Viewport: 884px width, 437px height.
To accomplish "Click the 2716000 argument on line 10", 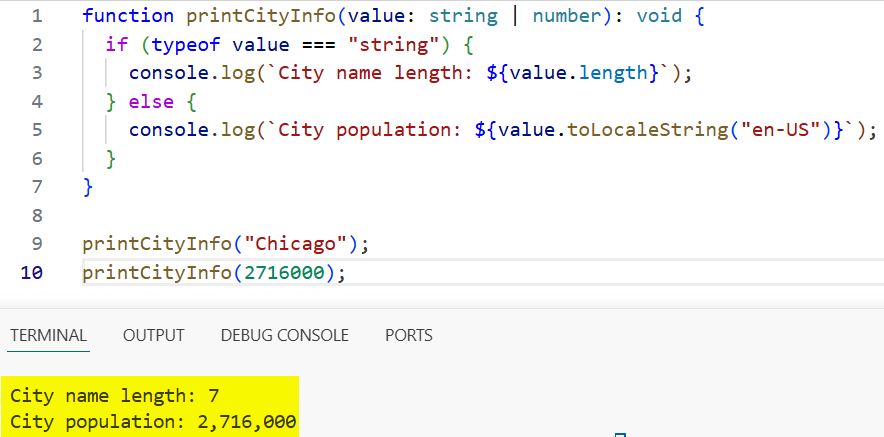I will tap(284, 273).
